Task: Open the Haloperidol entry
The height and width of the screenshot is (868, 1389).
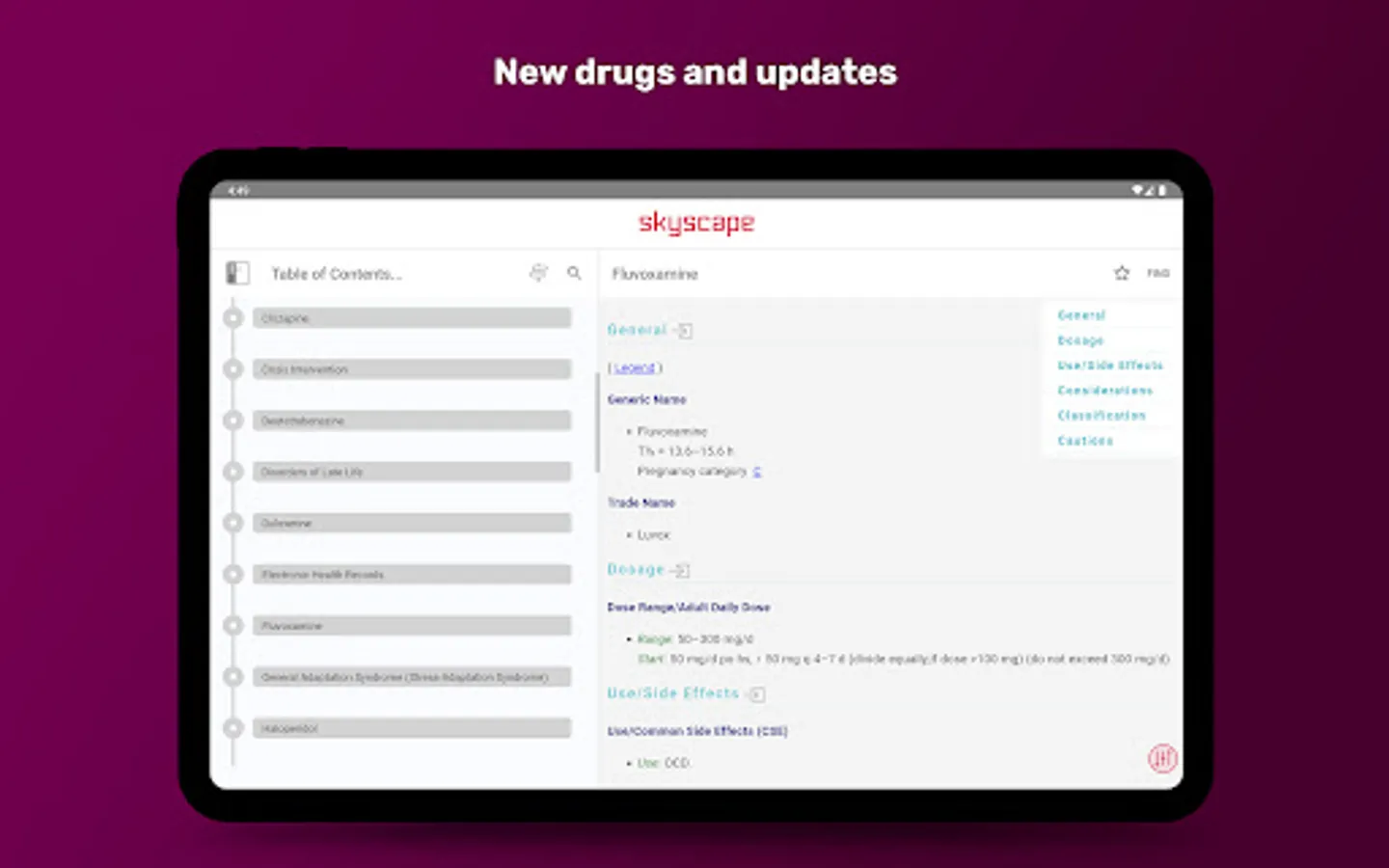Action: pos(412,728)
